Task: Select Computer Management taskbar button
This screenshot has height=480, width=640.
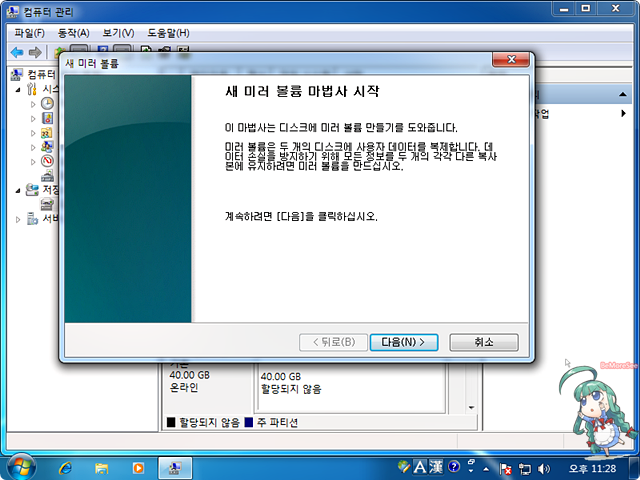Action: click(175, 467)
